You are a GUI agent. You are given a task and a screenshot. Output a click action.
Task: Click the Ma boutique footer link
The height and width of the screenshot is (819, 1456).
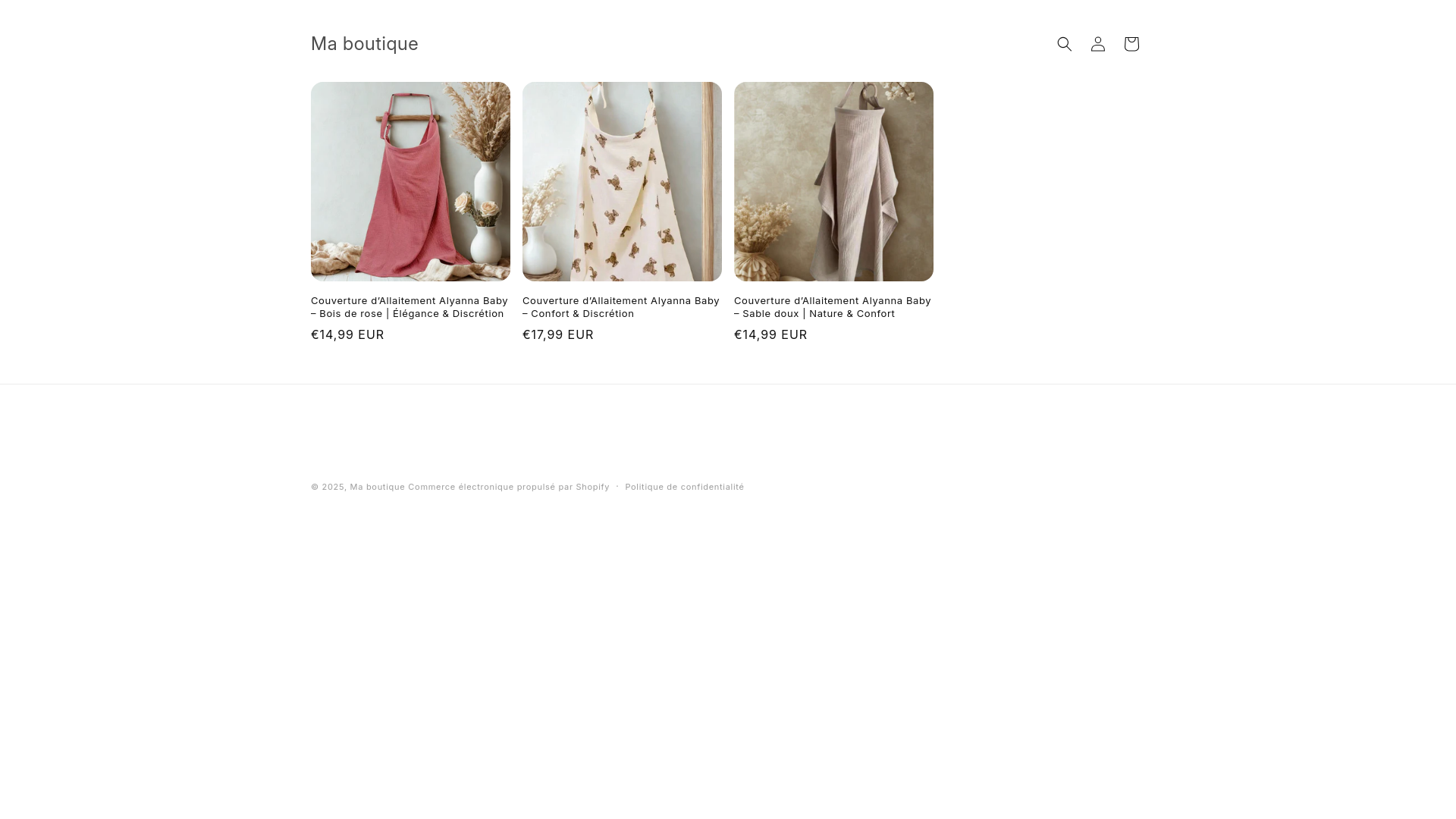click(378, 487)
